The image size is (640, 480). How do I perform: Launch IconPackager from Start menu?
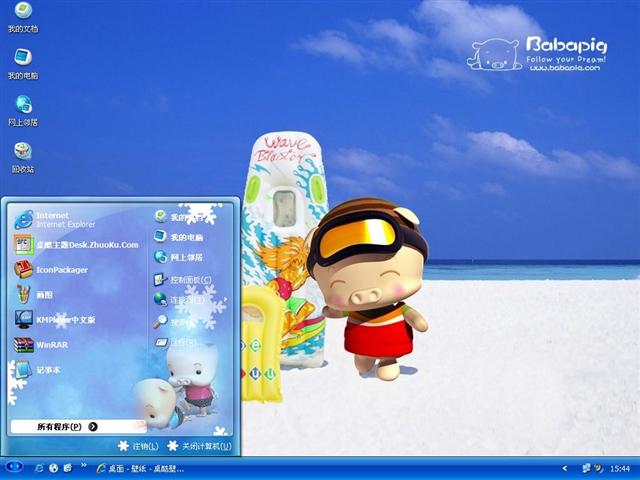pyautogui.click(x=51, y=270)
